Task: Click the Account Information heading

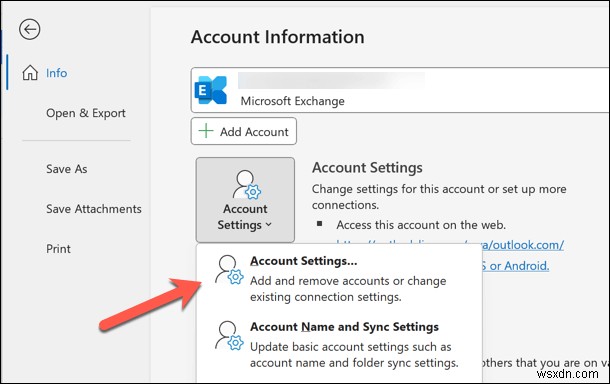Action: (278, 37)
